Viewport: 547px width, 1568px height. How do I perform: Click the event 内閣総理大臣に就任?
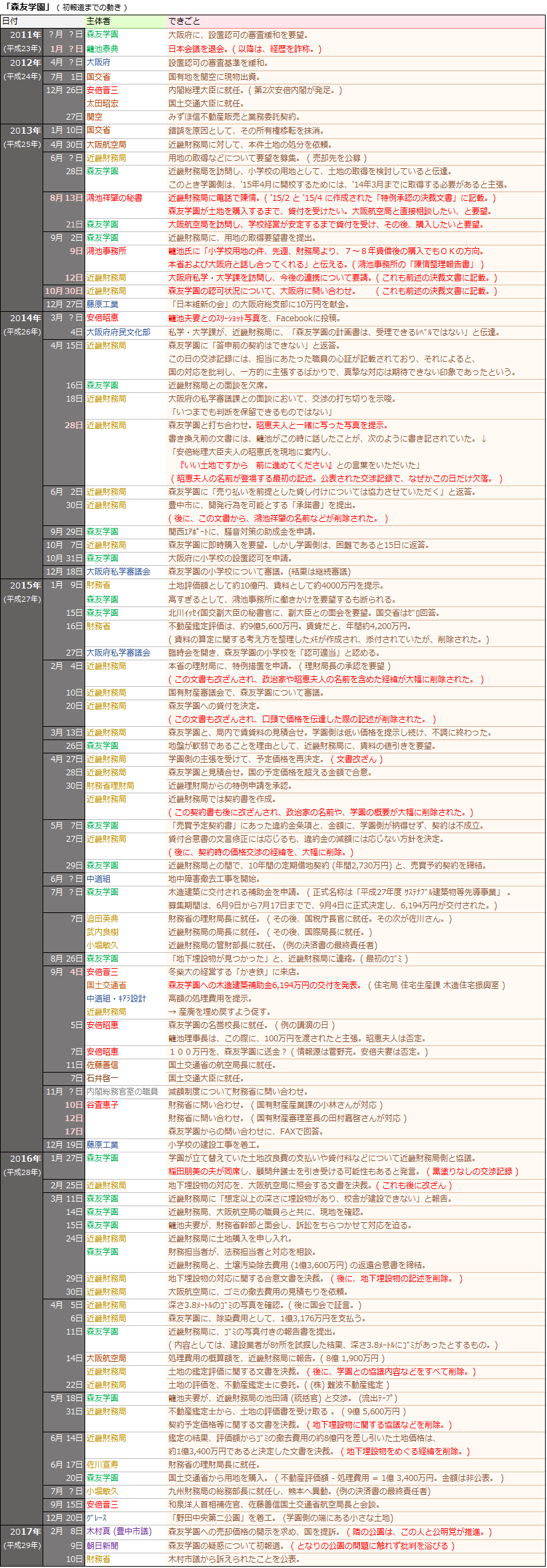(205, 90)
